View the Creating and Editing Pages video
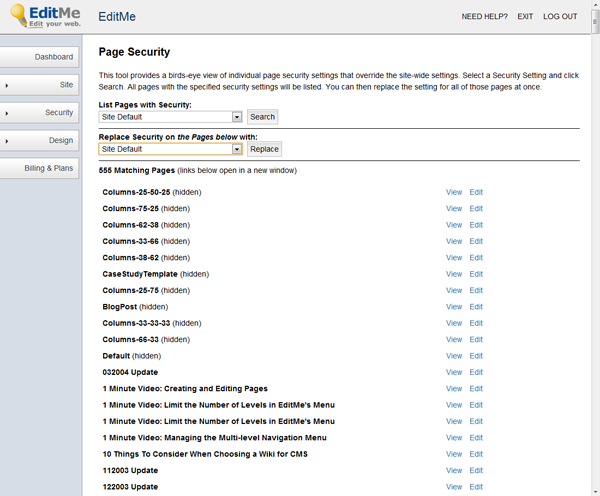The height and width of the screenshot is (496, 600). coord(454,389)
